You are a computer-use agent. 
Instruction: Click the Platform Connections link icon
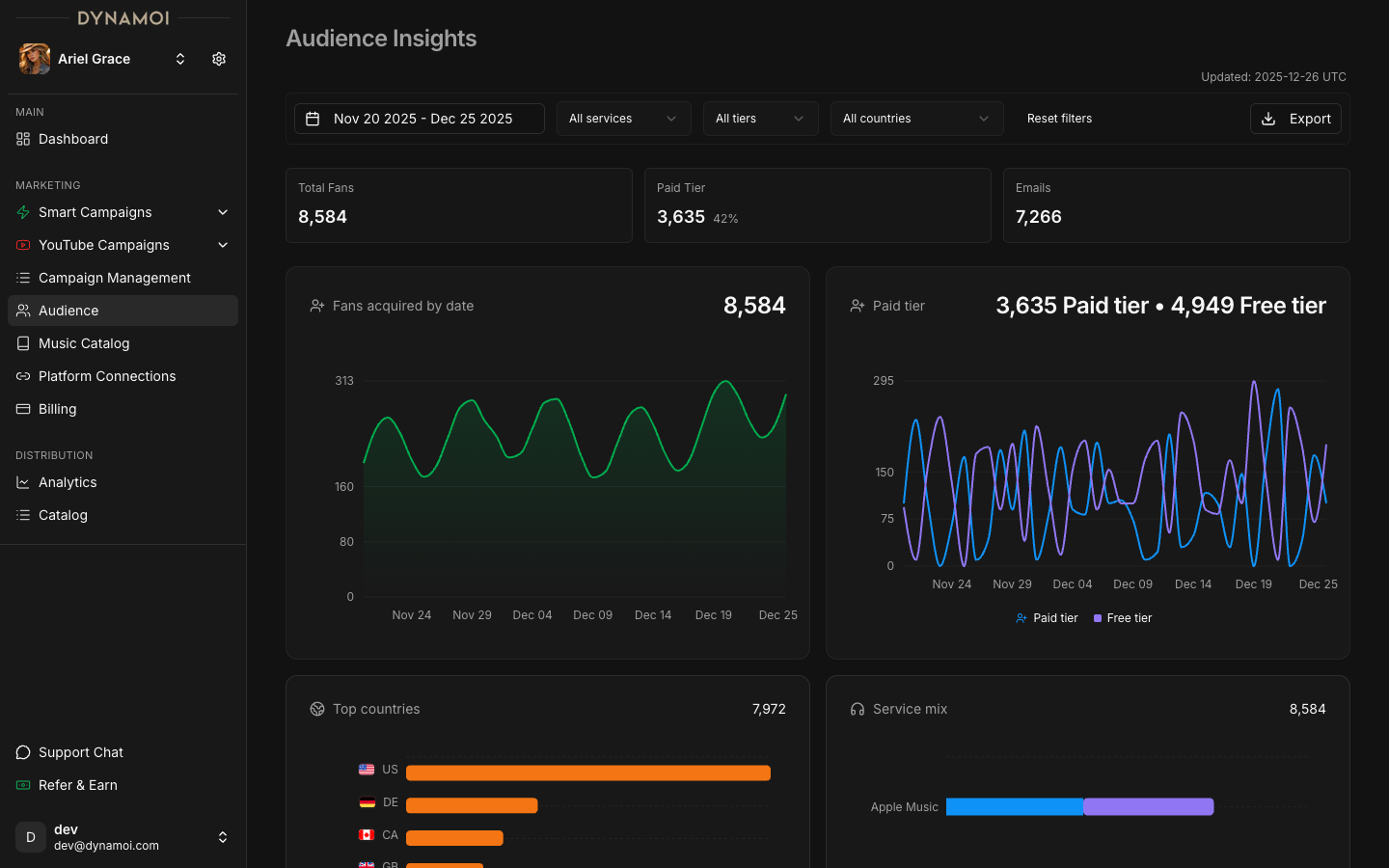click(21, 376)
